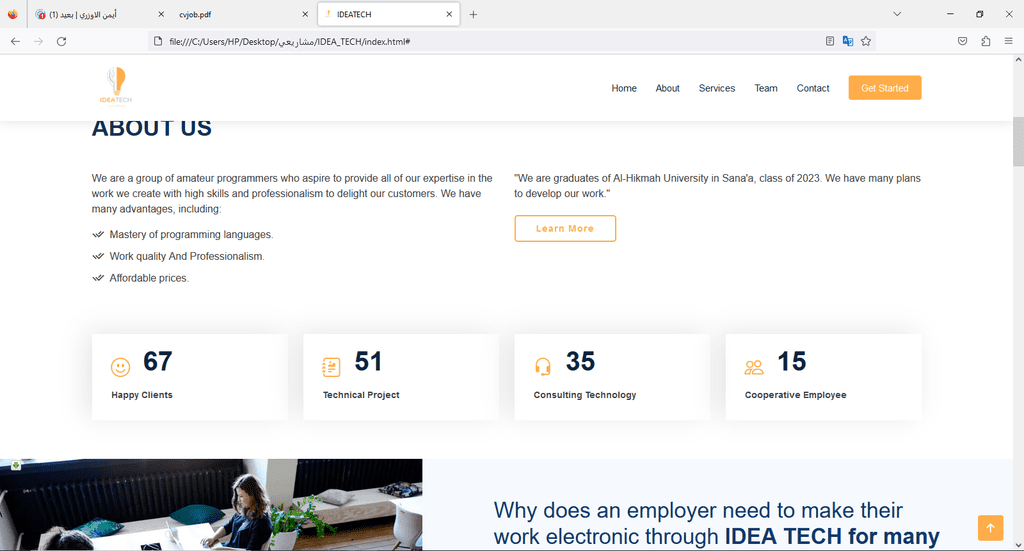Image resolution: width=1024 pixels, height=551 pixels.
Task: Click the scrollbar up arrow
Action: pos(1018,59)
